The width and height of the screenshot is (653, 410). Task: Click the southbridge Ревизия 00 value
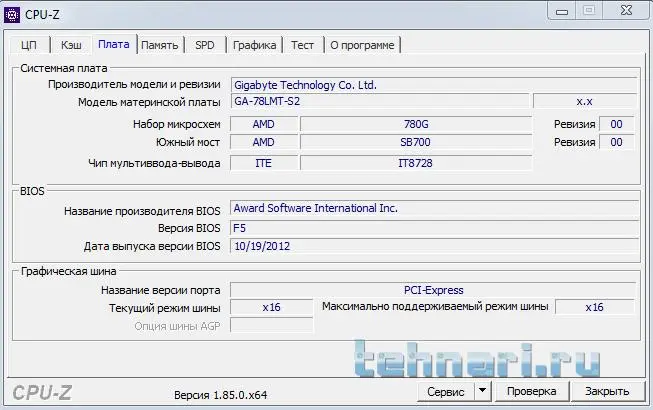(616, 142)
